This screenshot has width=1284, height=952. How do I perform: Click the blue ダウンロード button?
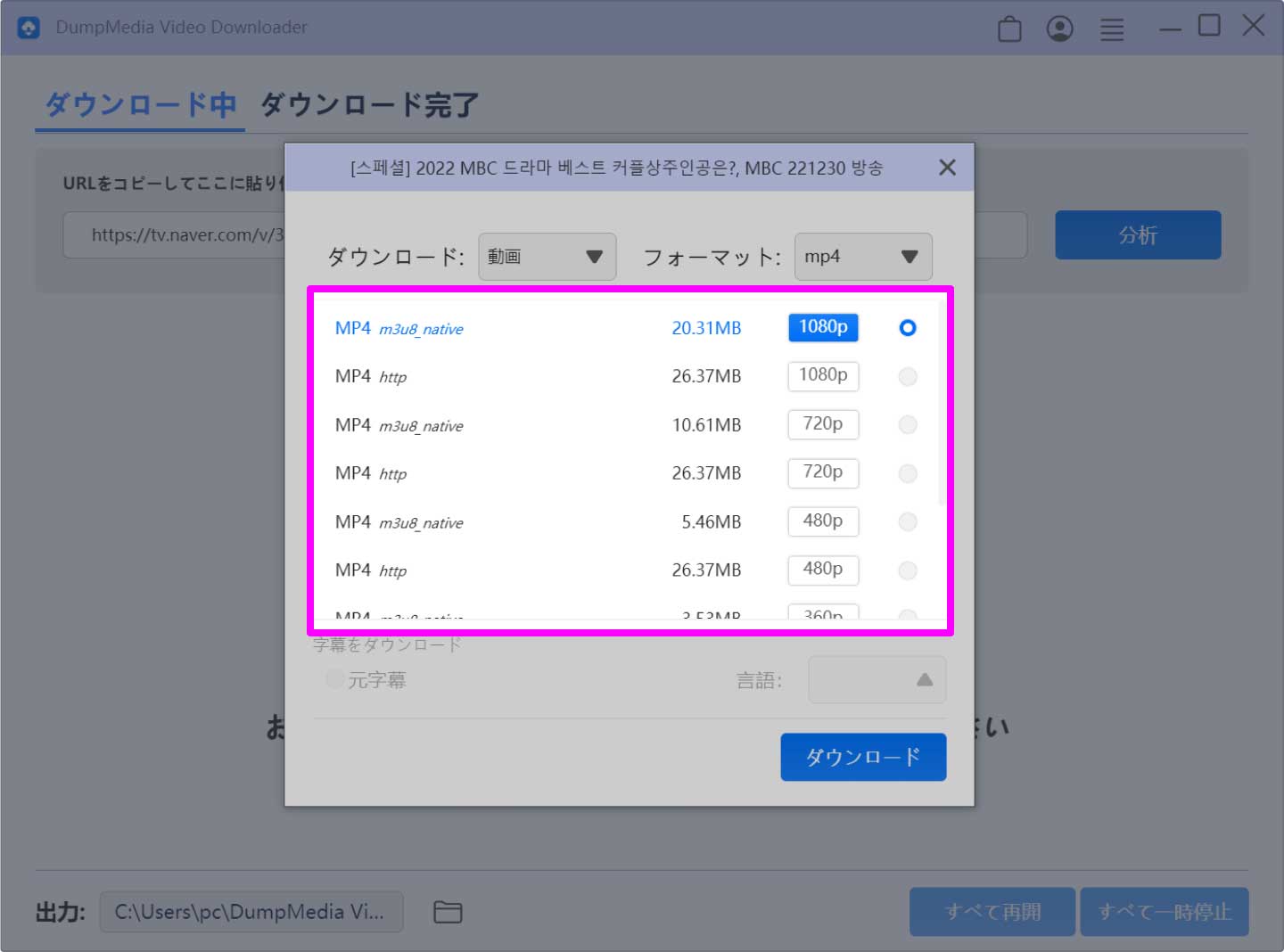(x=863, y=757)
